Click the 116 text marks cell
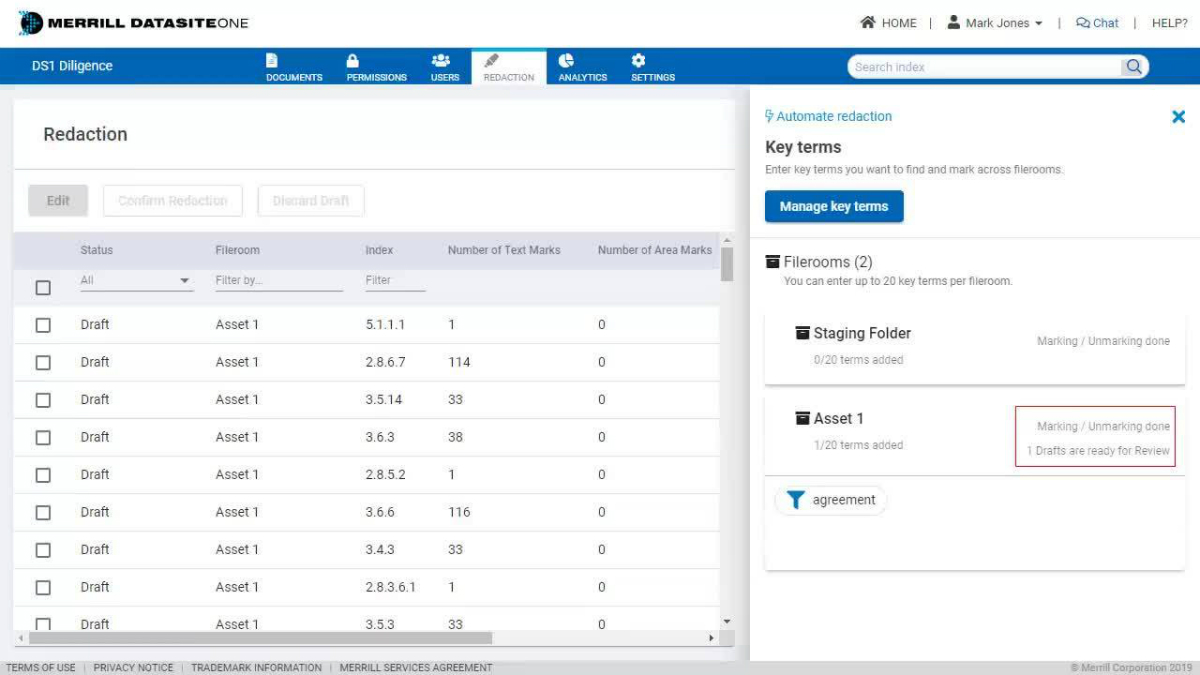1200x675 pixels. point(459,512)
